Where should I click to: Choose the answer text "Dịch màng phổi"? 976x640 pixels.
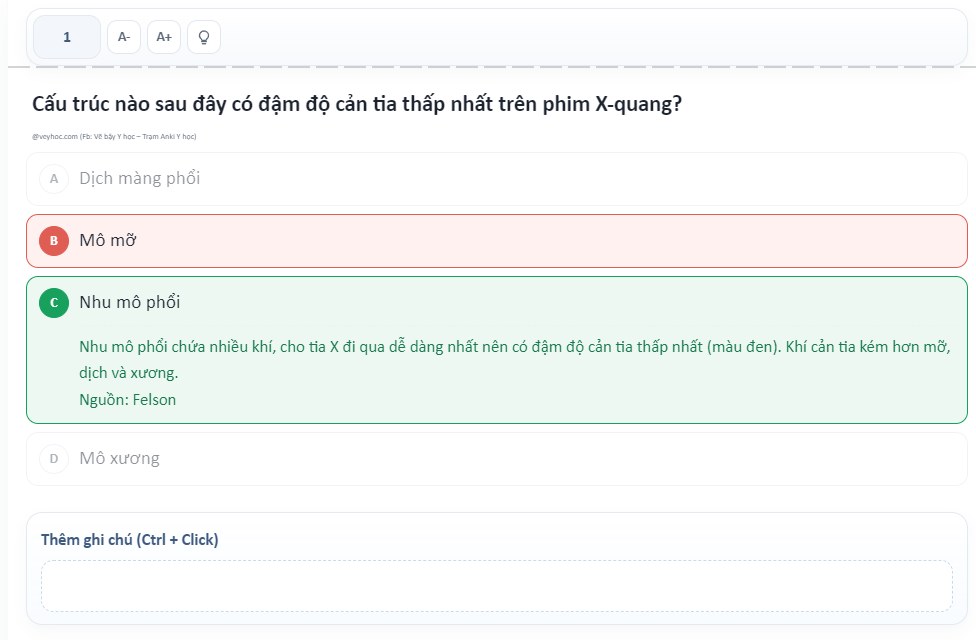pyautogui.click(x=139, y=179)
